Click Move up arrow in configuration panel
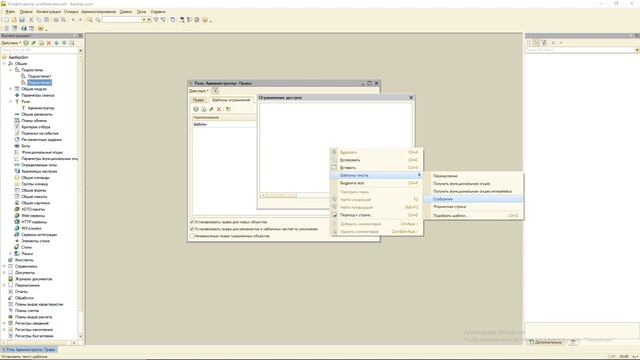Screen dimensions: 640x360 pos(57,43)
